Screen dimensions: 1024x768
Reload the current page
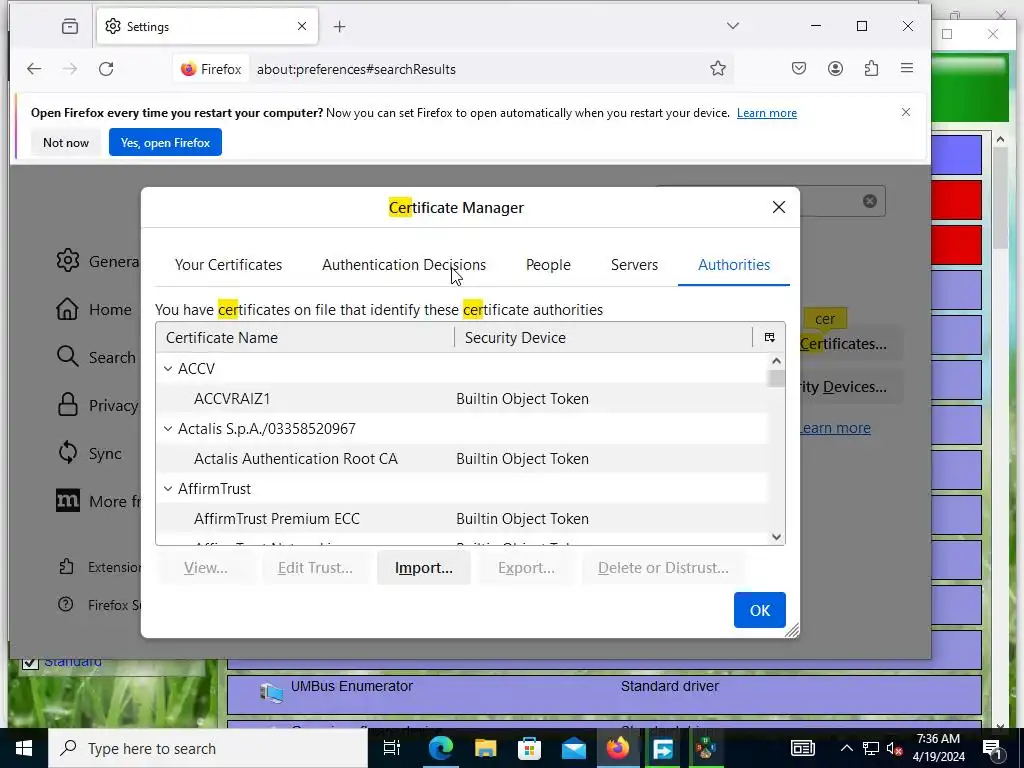pos(106,69)
